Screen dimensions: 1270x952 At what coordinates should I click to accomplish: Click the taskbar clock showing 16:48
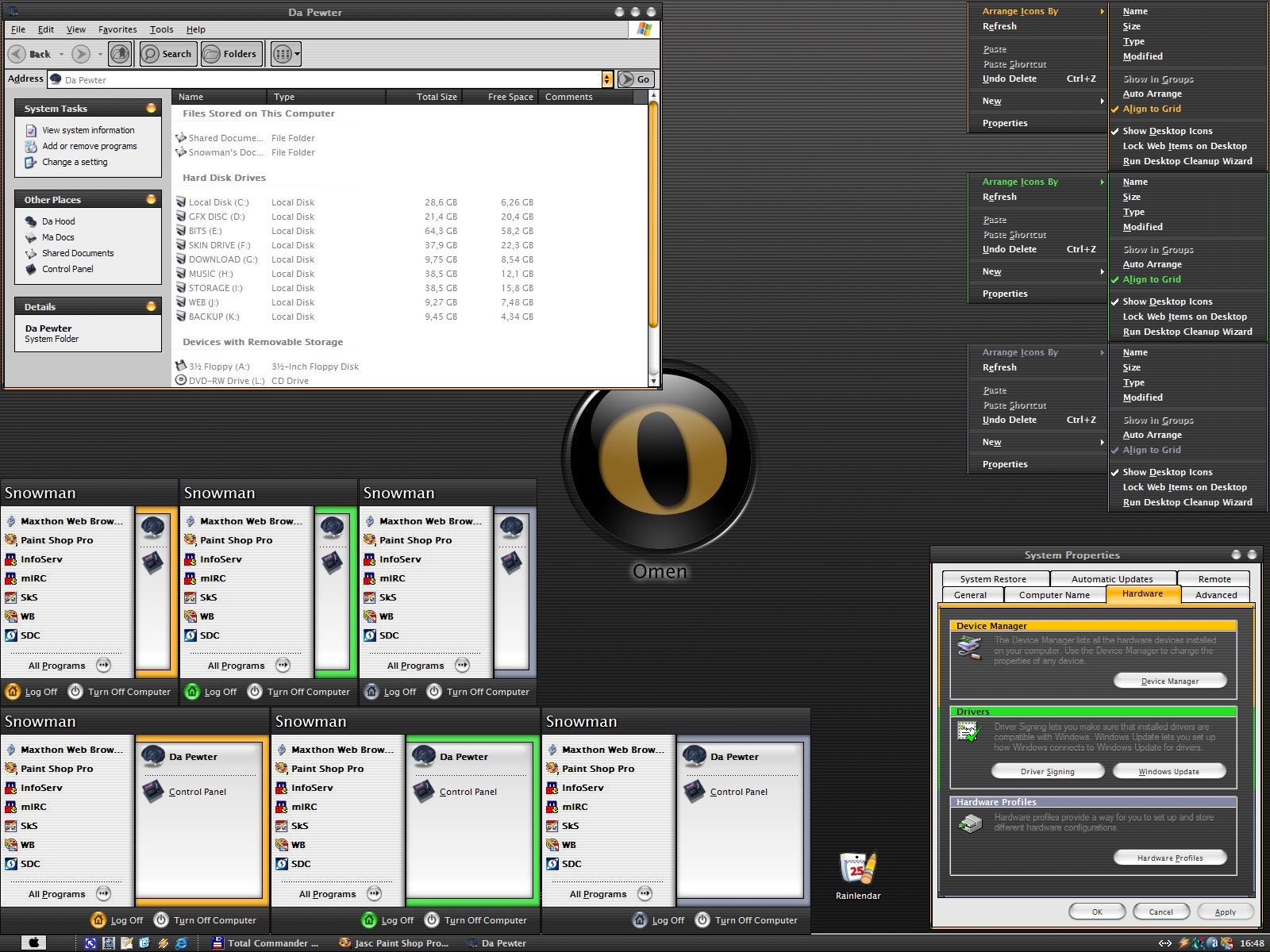tap(1252, 943)
